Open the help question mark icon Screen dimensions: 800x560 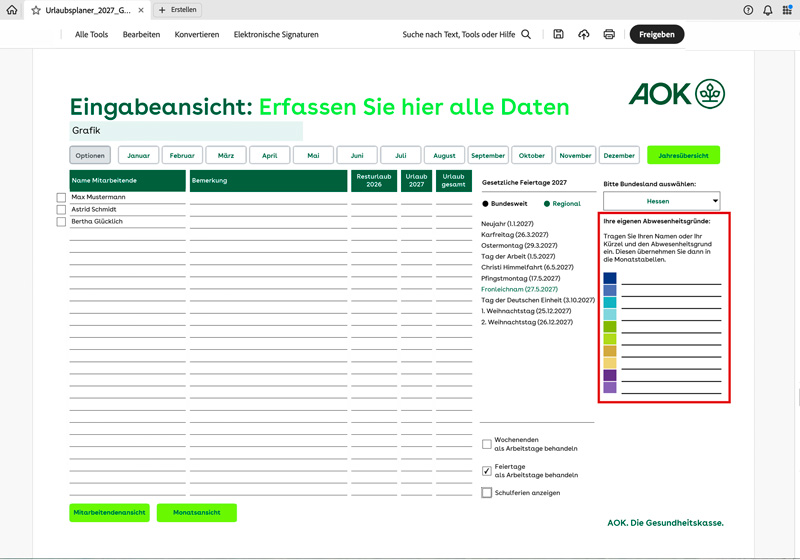748,10
